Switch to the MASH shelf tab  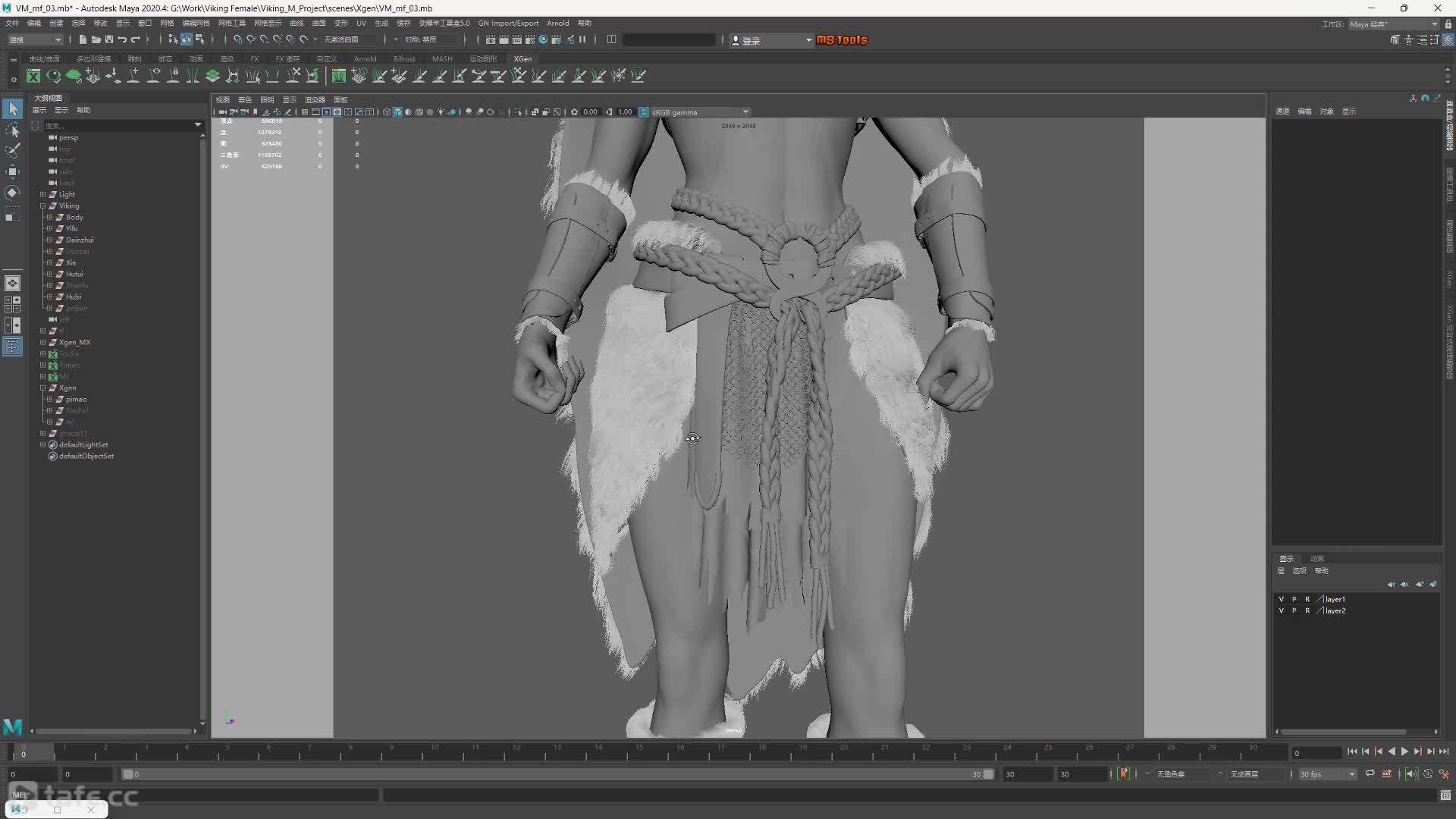tap(442, 58)
